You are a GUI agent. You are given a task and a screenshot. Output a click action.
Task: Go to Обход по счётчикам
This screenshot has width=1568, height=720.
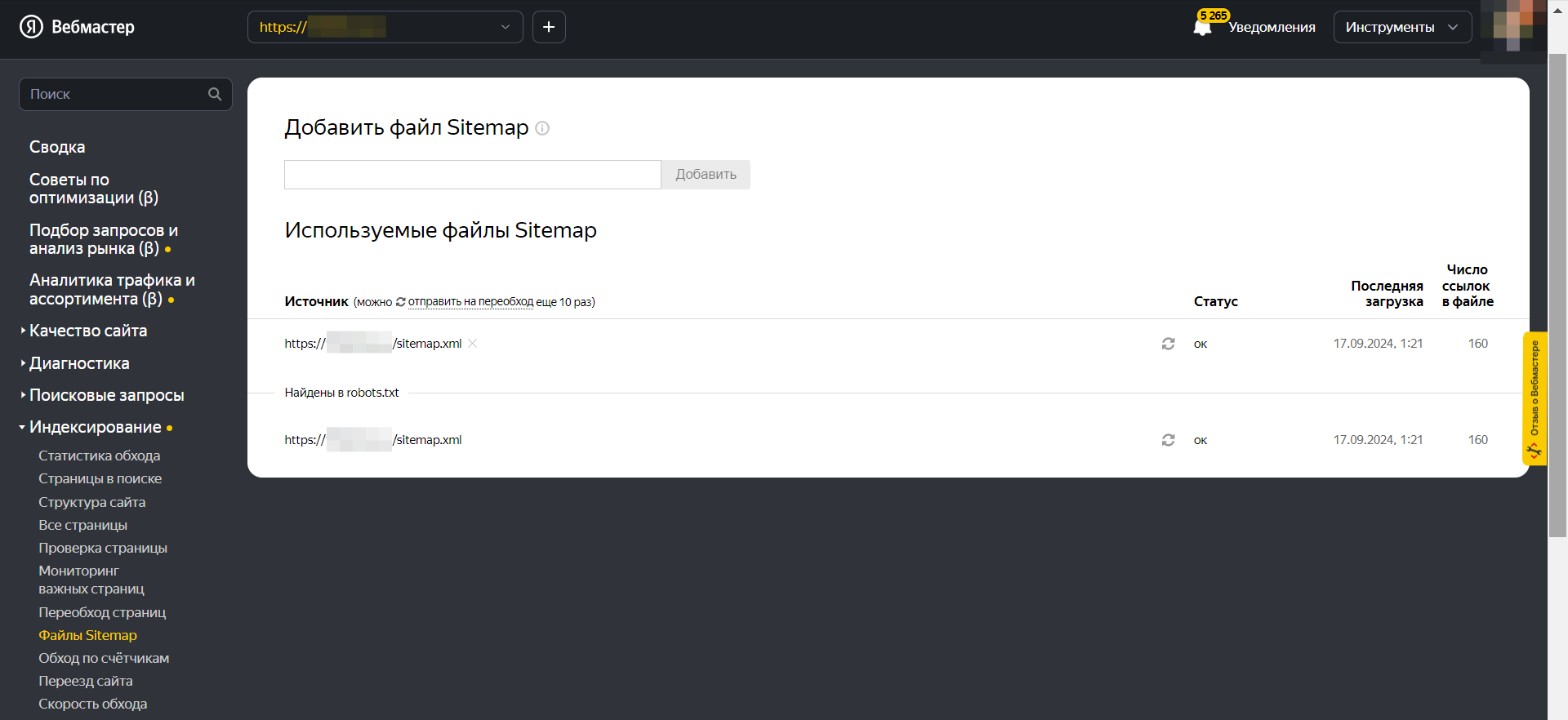pyautogui.click(x=104, y=658)
